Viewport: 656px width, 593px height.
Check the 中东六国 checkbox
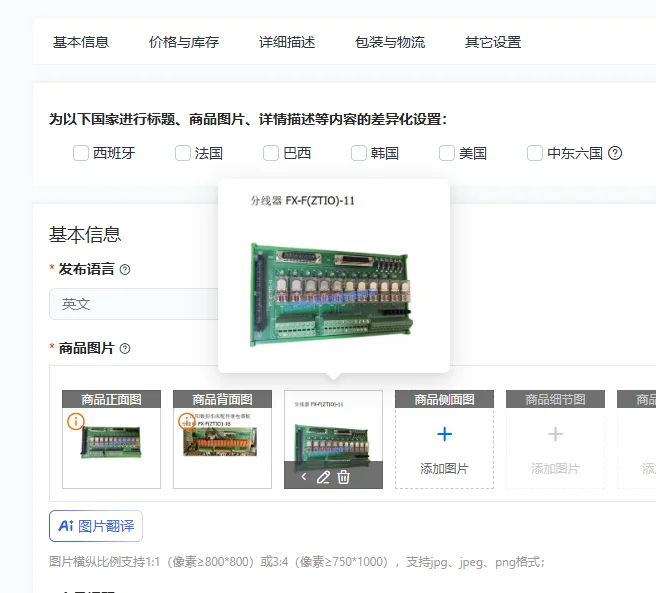point(535,153)
